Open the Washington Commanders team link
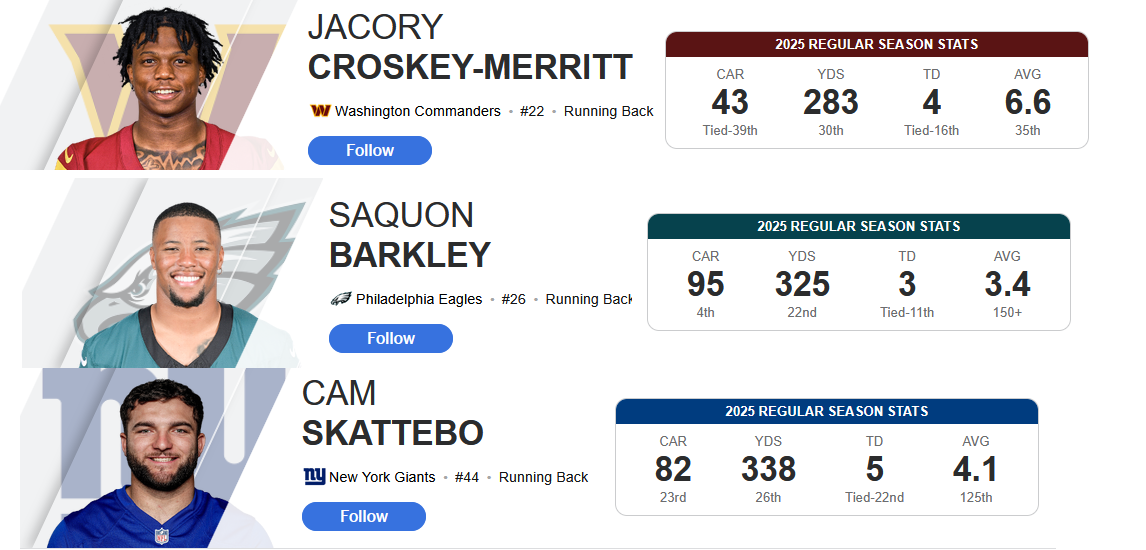The height and width of the screenshot is (550, 1146). pyautogui.click(x=417, y=111)
